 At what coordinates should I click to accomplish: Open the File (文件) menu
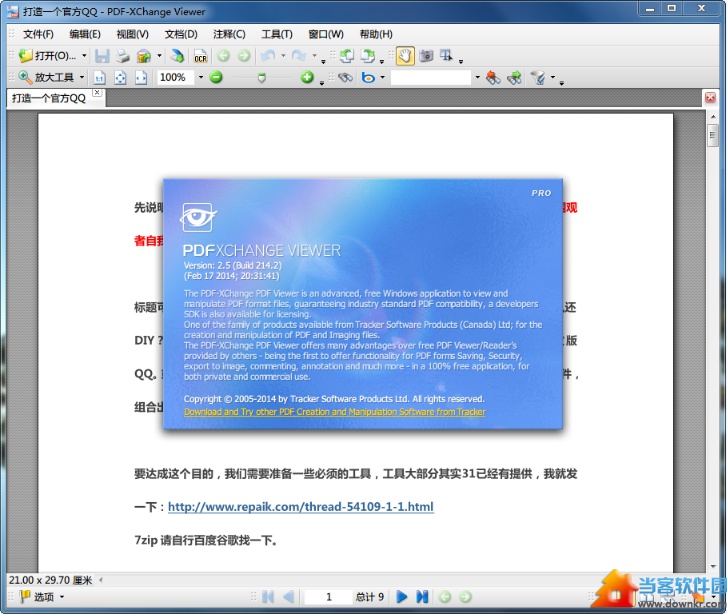click(x=38, y=34)
